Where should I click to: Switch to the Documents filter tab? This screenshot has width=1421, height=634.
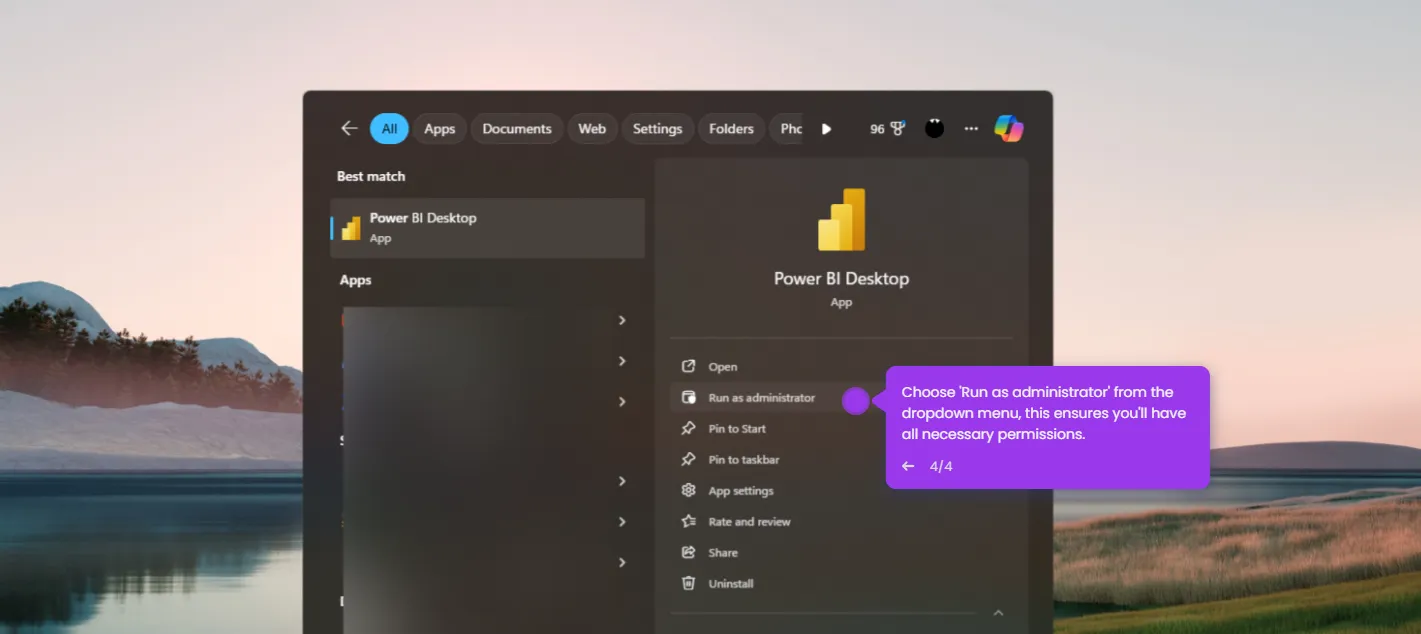tap(517, 128)
